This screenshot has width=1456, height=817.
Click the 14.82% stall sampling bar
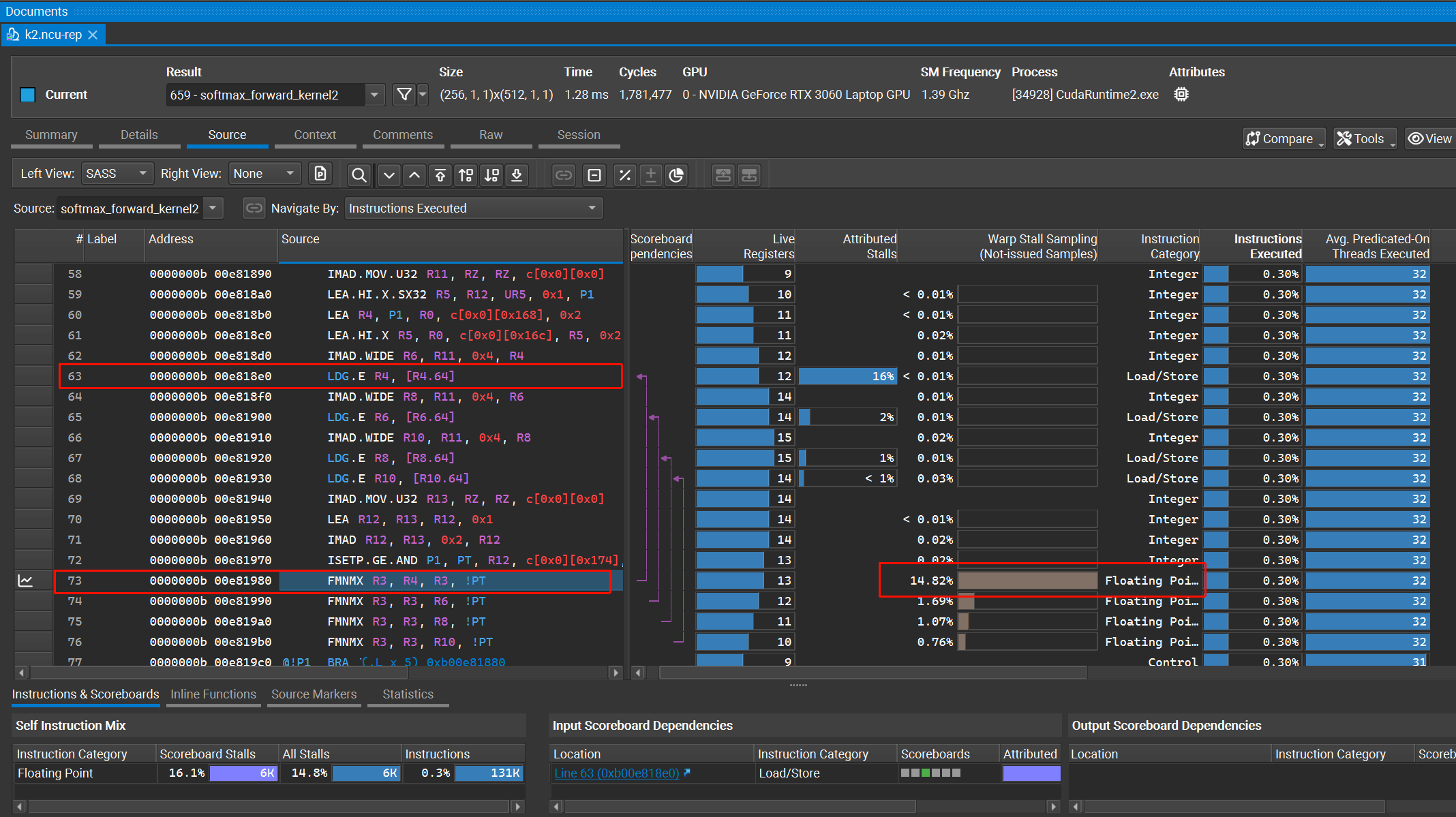[1028, 581]
